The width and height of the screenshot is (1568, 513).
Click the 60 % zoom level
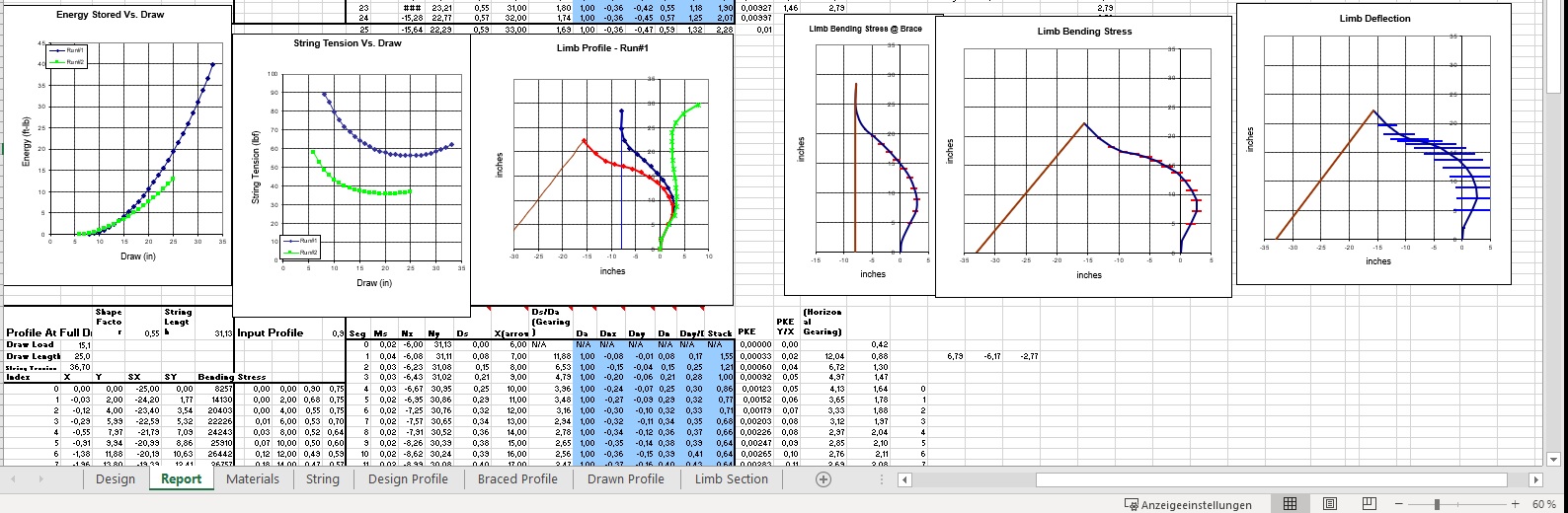click(1544, 504)
